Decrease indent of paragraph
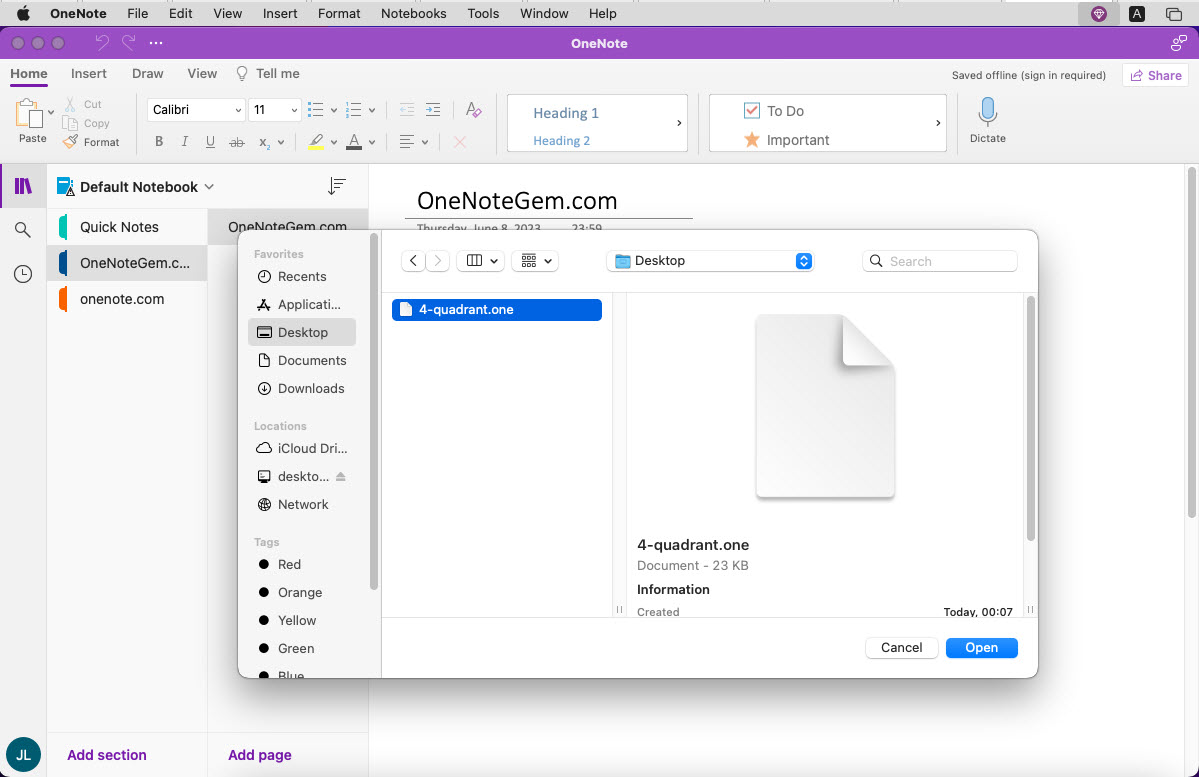The width and height of the screenshot is (1199, 777). pyautogui.click(x=407, y=109)
